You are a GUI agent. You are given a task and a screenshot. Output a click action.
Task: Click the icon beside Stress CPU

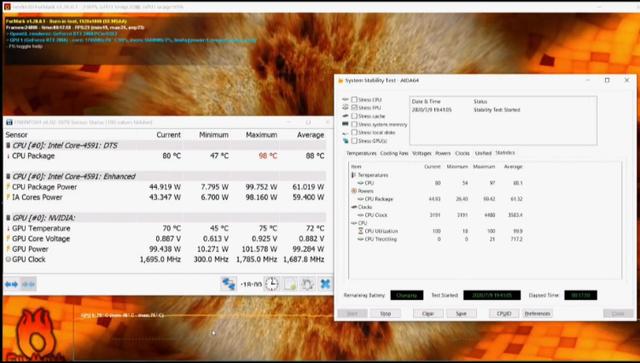point(345,99)
